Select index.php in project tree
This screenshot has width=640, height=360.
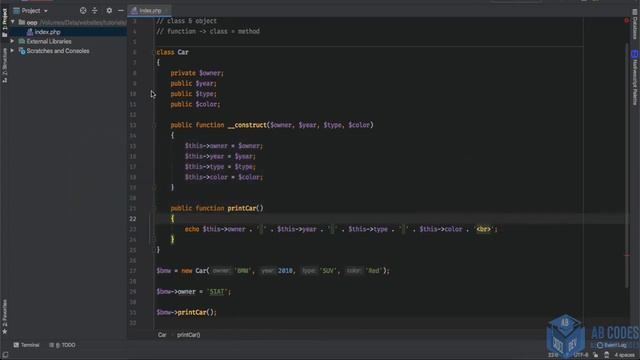[68, 32]
